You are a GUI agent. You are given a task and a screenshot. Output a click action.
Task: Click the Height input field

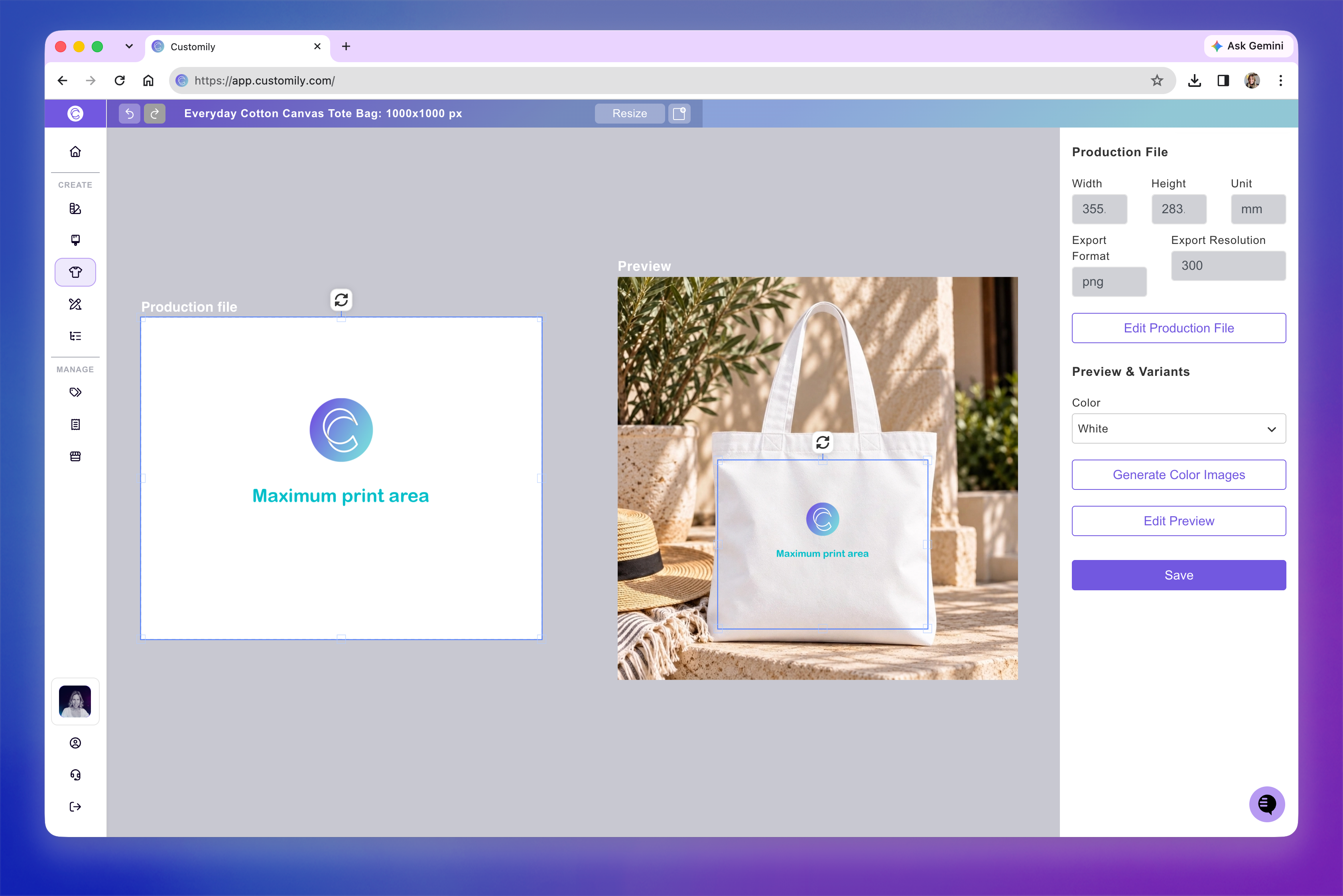click(1179, 209)
